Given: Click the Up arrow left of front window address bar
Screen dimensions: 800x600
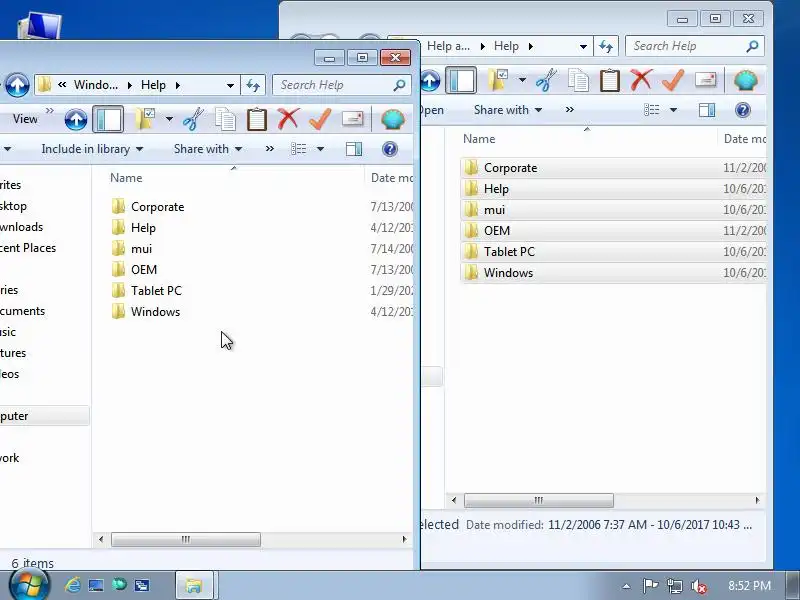Looking at the screenshot, I should (17, 85).
